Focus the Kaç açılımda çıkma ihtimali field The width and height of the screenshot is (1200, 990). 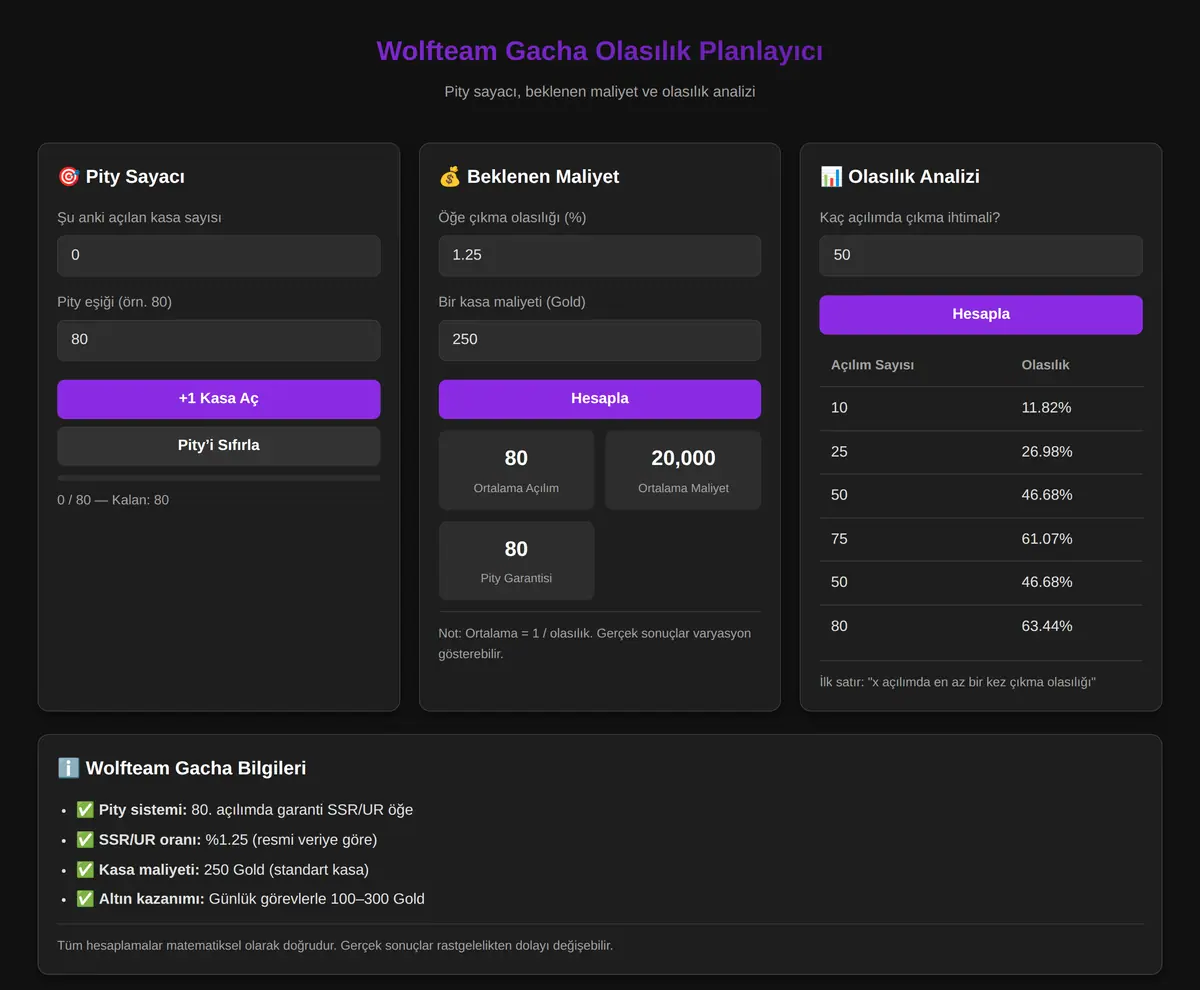(981, 255)
